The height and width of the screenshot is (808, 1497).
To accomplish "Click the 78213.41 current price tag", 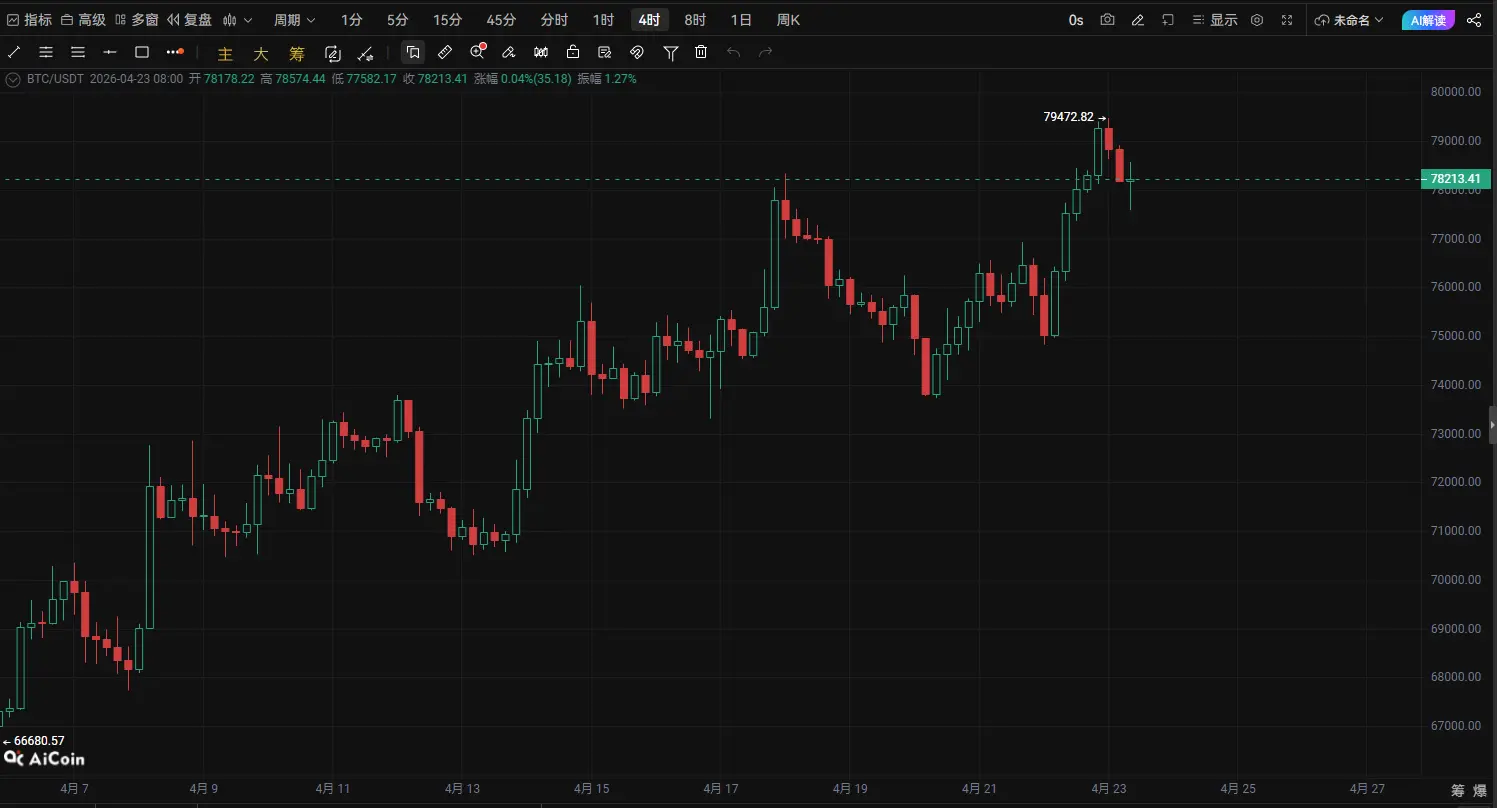I will pyautogui.click(x=1455, y=180).
